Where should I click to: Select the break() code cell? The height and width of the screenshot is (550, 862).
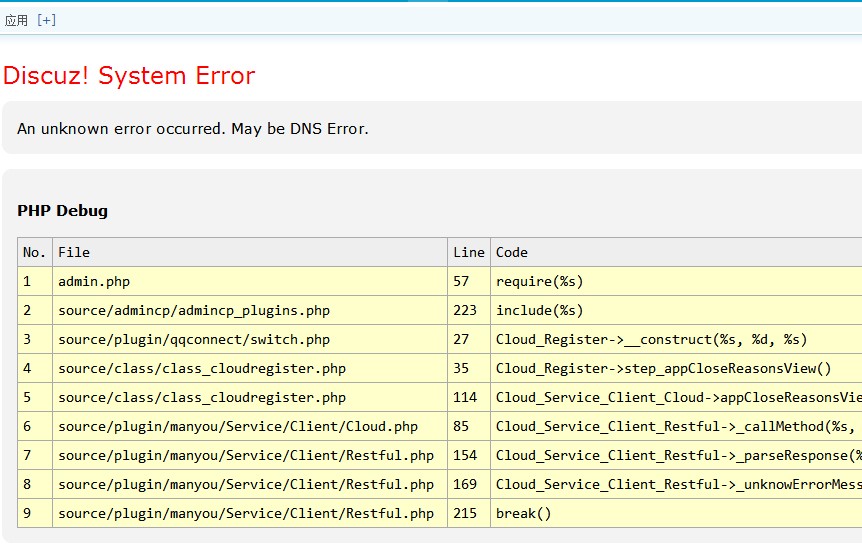click(x=676, y=513)
